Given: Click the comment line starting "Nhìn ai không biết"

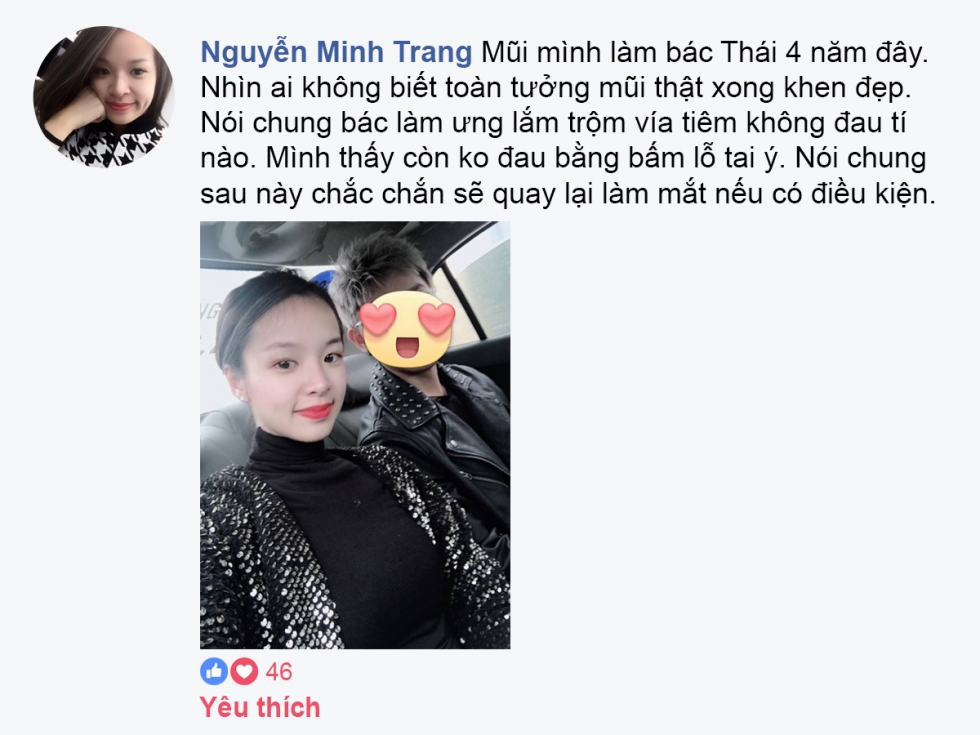Looking at the screenshot, I should 556,88.
